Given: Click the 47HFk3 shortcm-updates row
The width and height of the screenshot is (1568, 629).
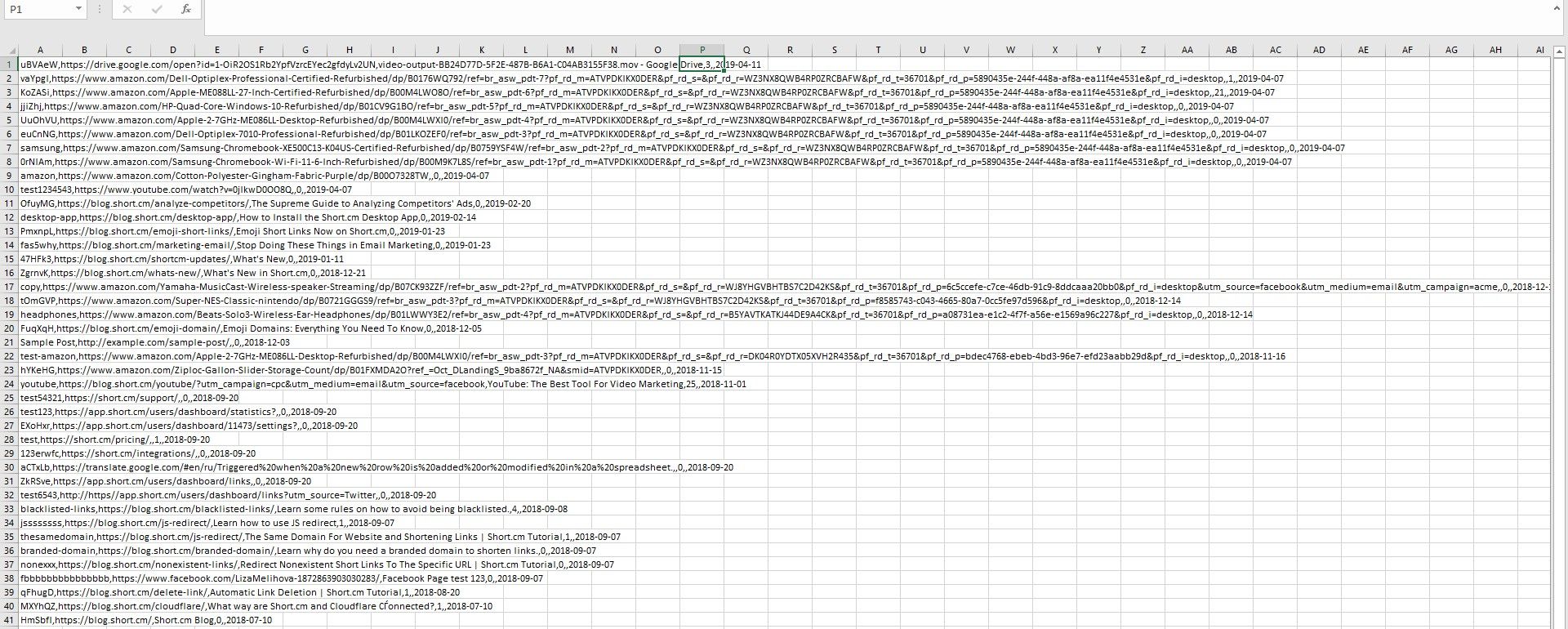Looking at the screenshot, I should [x=182, y=259].
